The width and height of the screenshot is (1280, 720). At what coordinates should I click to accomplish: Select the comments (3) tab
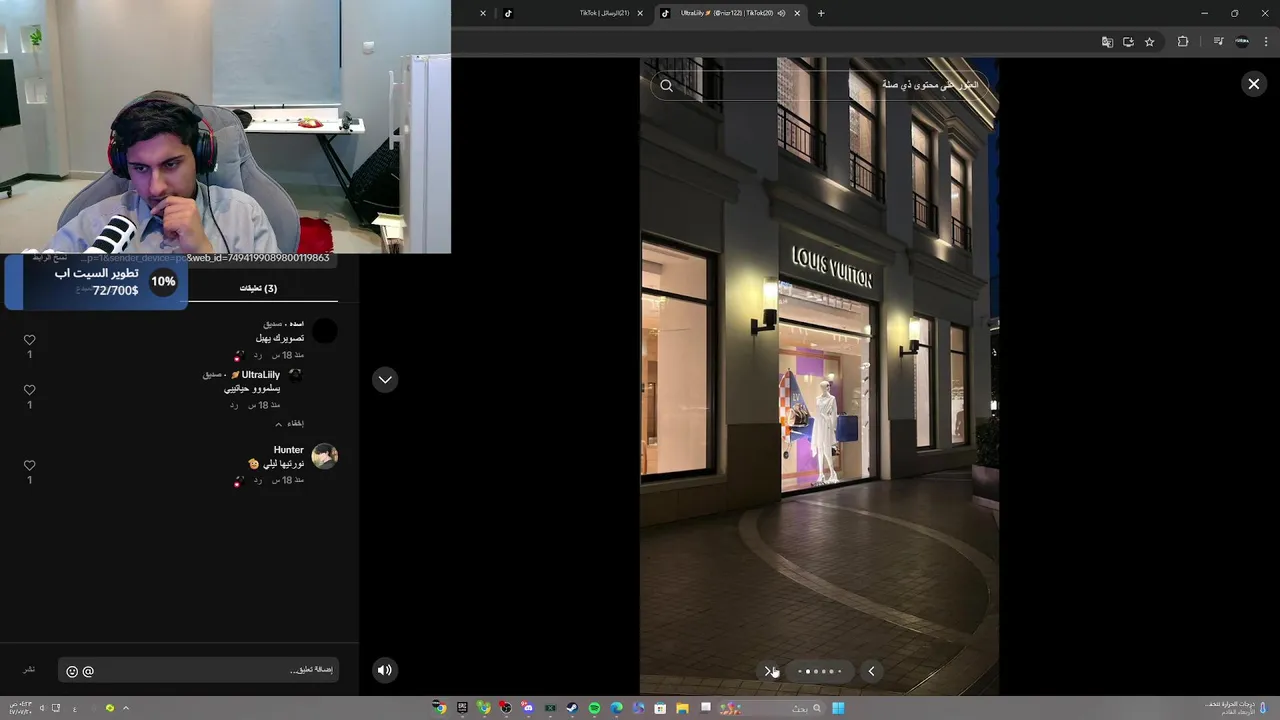[258, 288]
